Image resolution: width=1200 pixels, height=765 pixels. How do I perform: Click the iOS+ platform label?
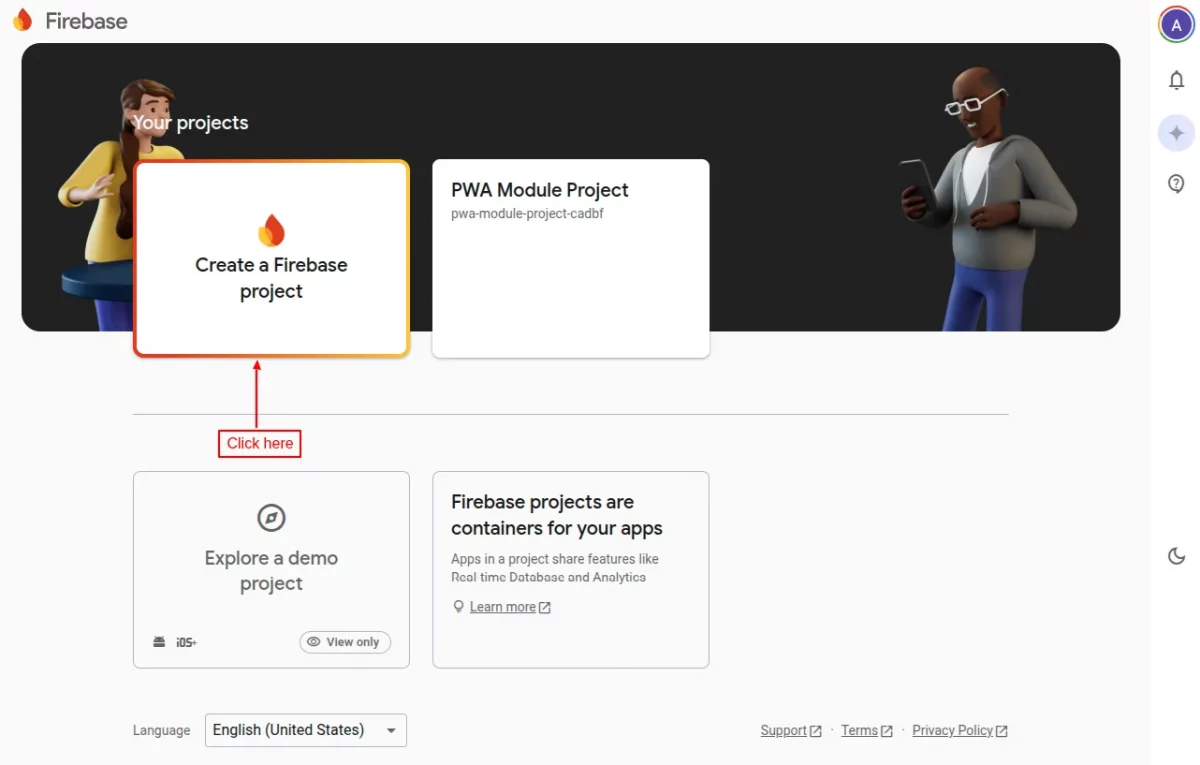187,642
